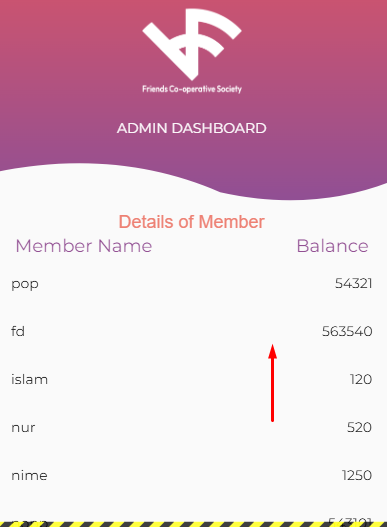Select the 'Friends Co-operative Society' caption text
The width and height of the screenshot is (387, 527).
click(192, 89)
